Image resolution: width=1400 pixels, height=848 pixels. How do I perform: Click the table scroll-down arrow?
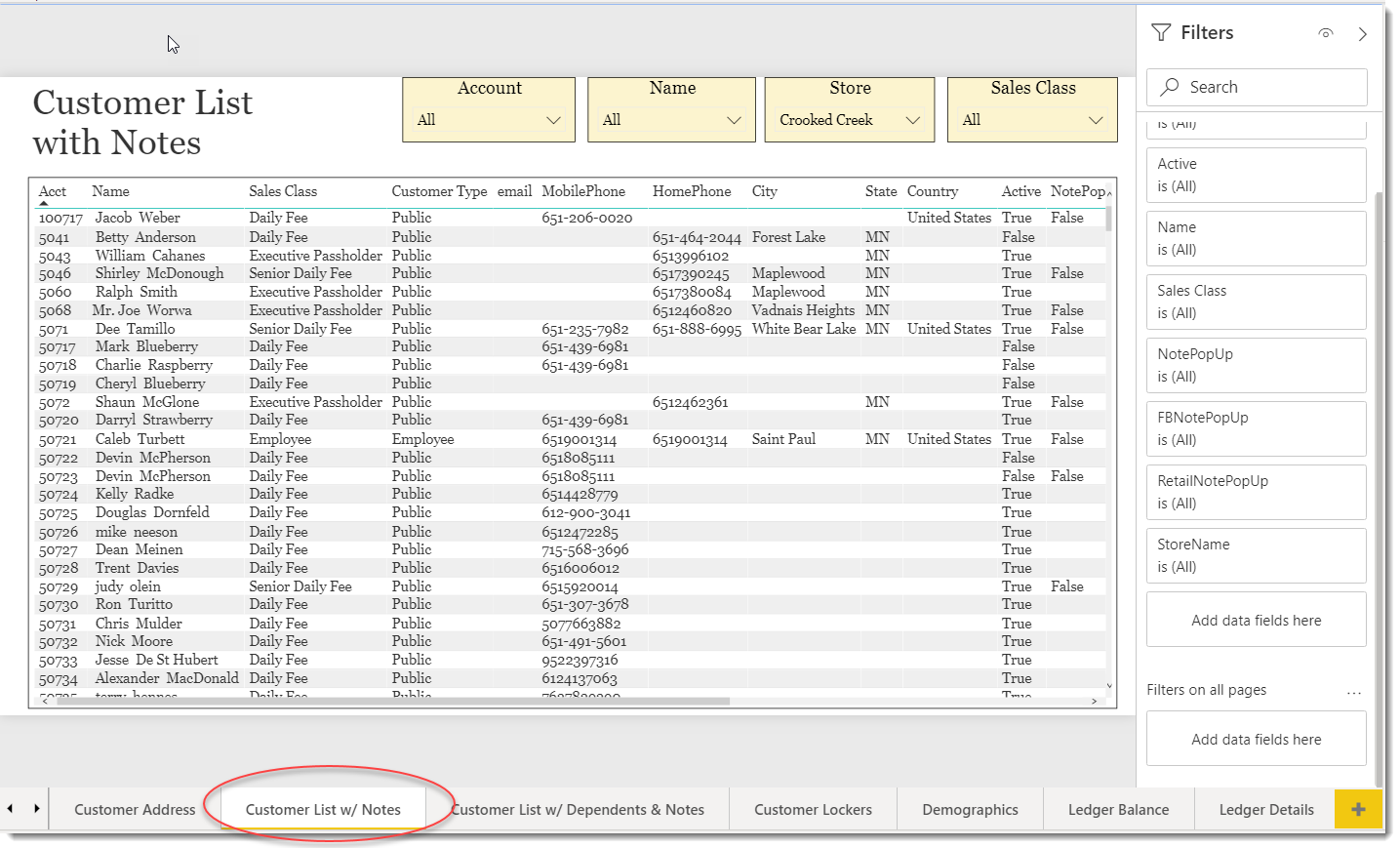(1109, 686)
